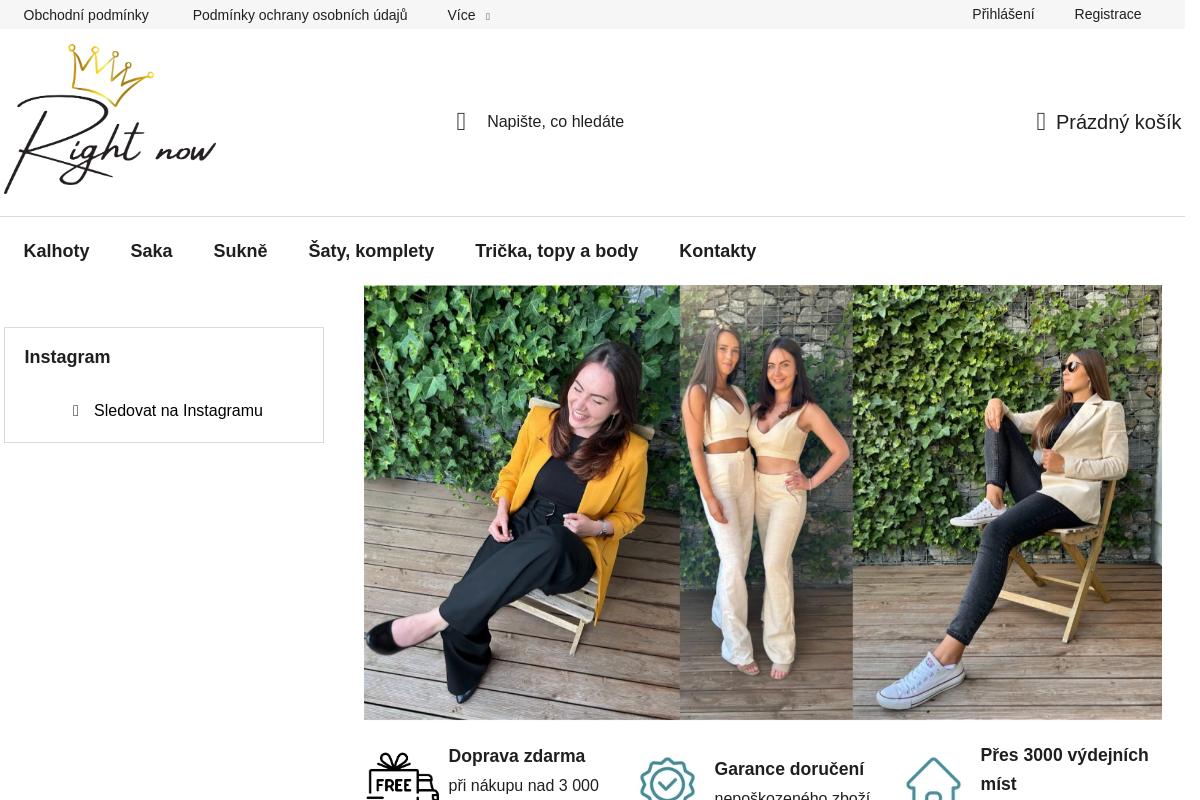Select Šaty, komplety in navigation
This screenshot has width=1200, height=800.
(371, 251)
